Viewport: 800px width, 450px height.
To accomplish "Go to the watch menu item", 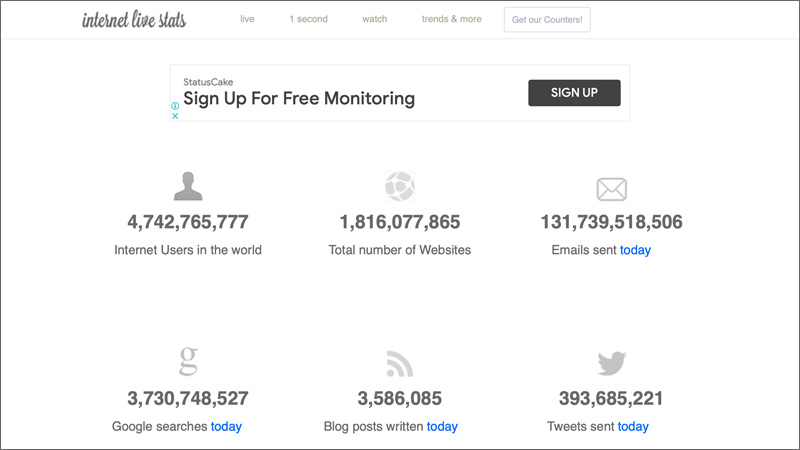I will click(374, 19).
